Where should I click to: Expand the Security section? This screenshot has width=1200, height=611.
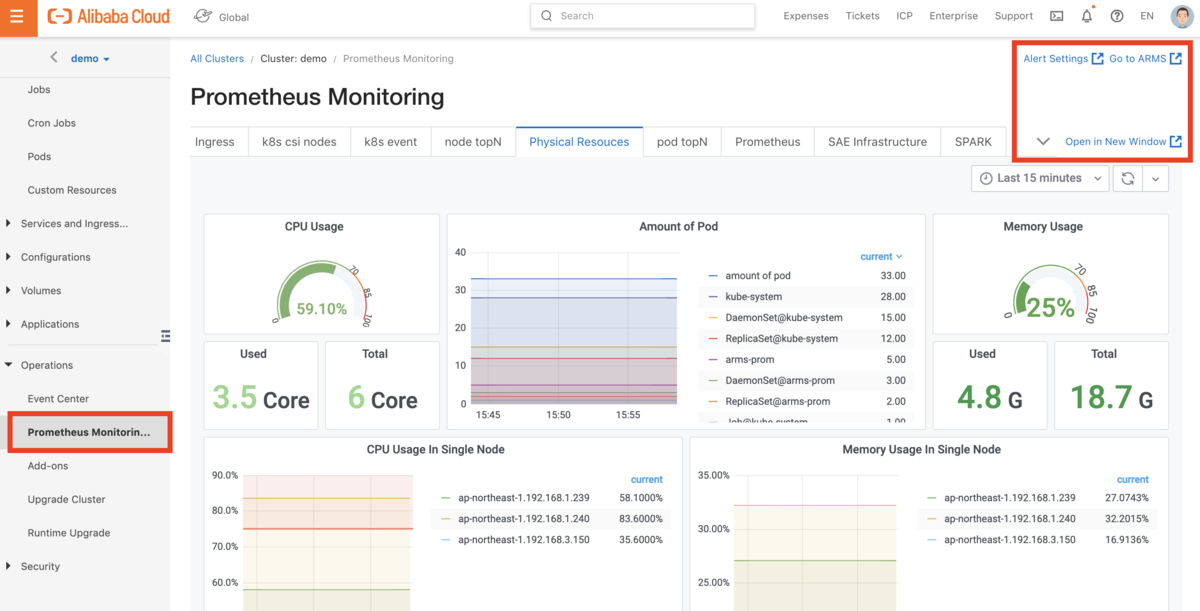(40, 566)
